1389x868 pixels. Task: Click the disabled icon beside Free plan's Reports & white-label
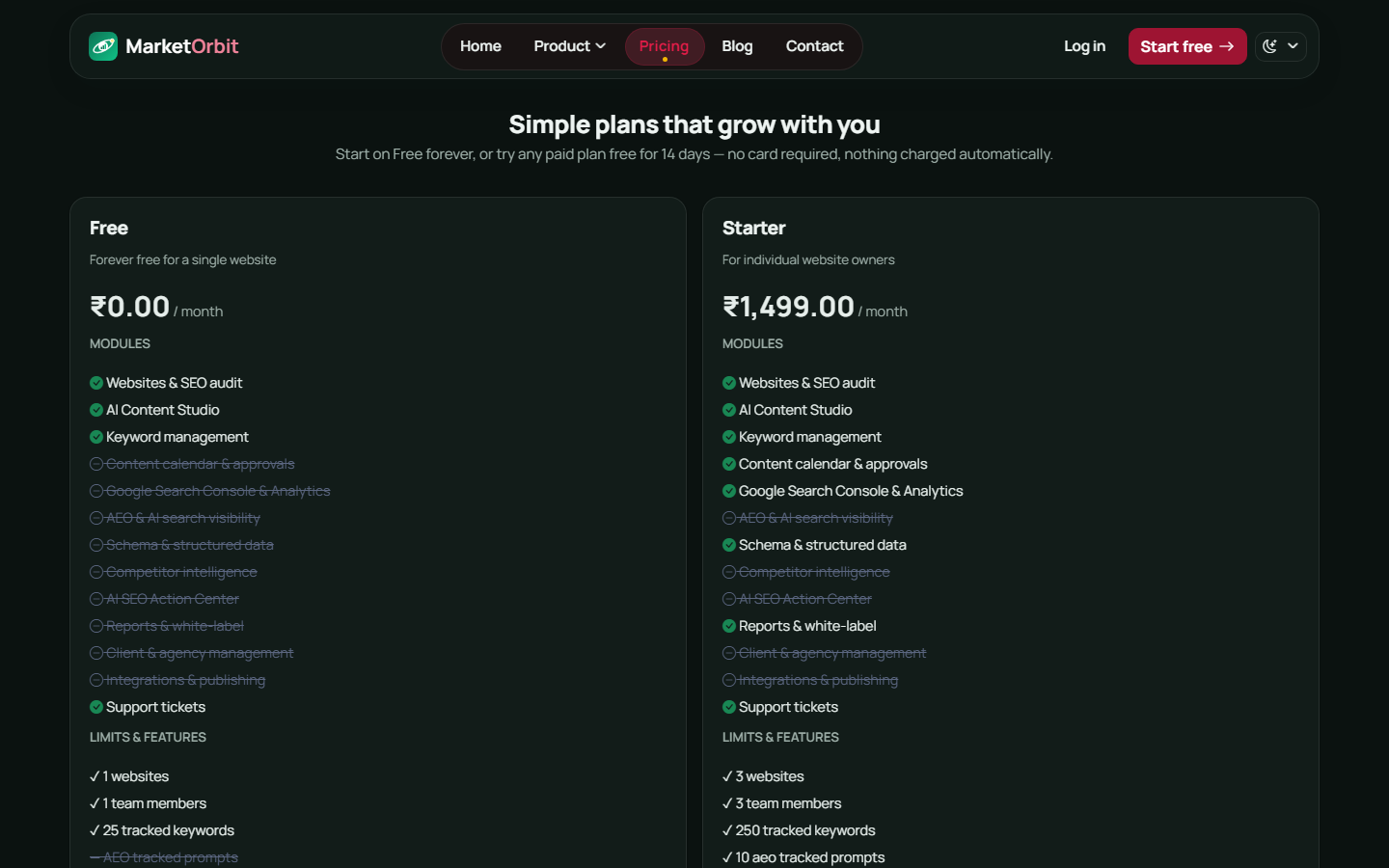pyautogui.click(x=96, y=626)
